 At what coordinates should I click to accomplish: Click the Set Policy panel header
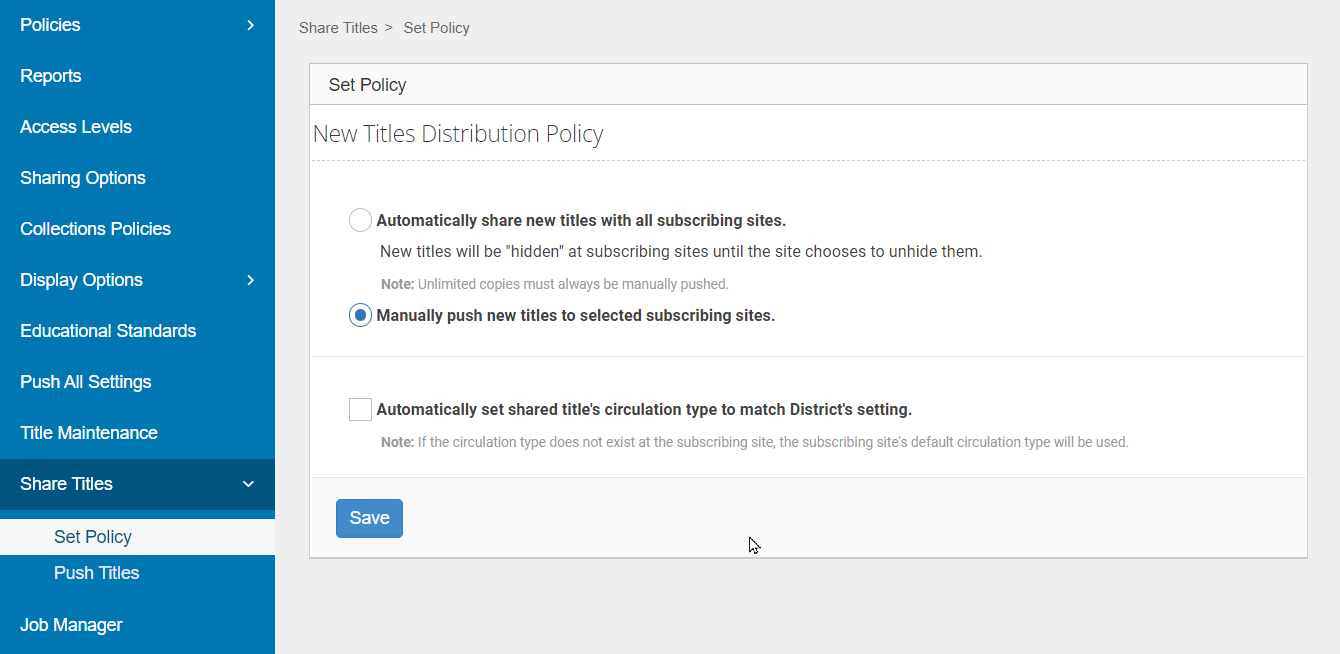click(x=367, y=84)
